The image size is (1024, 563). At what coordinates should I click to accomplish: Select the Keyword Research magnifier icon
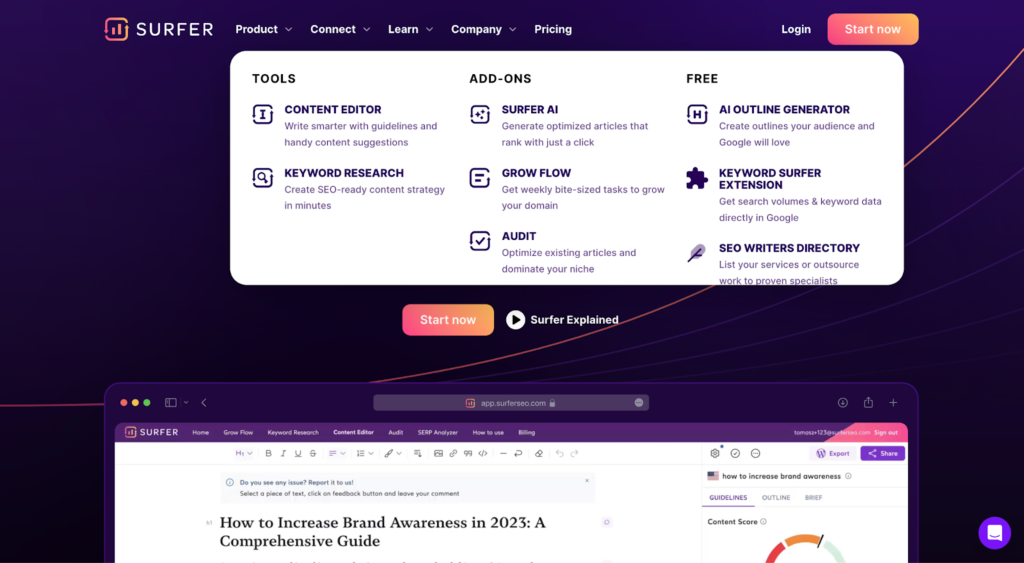coord(263,178)
